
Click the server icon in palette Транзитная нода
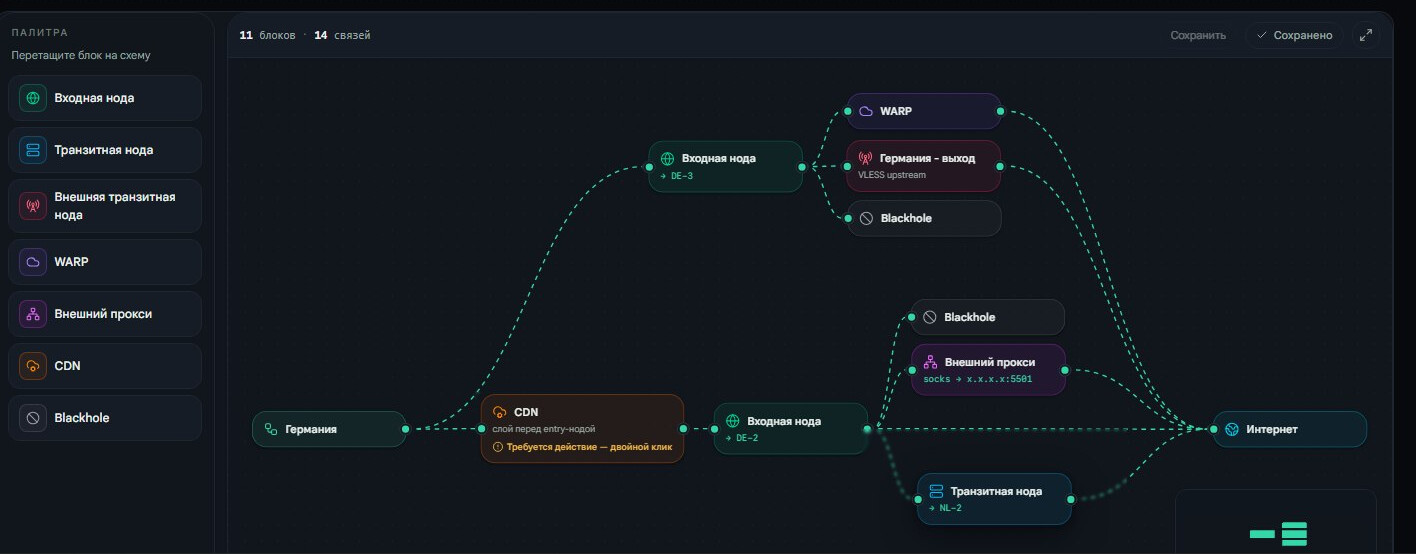tap(33, 150)
